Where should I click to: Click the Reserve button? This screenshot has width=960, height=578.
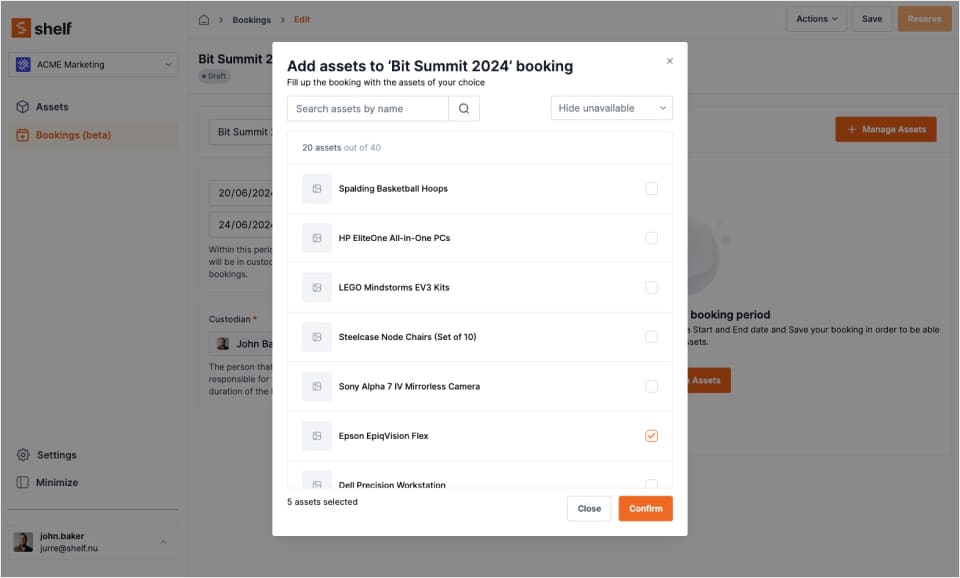924,19
